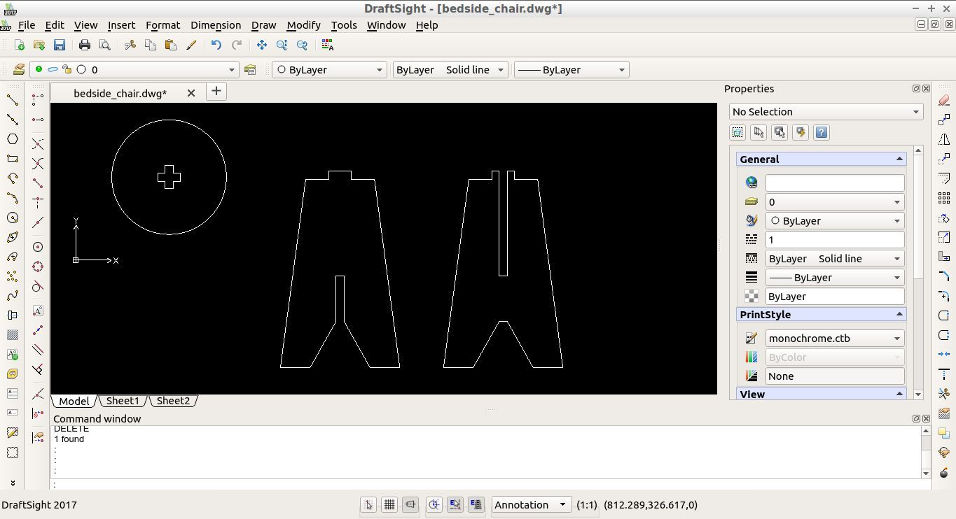Toggle Ortho mode in the status bar
Viewport: 956px width, 519px height.
[410, 505]
